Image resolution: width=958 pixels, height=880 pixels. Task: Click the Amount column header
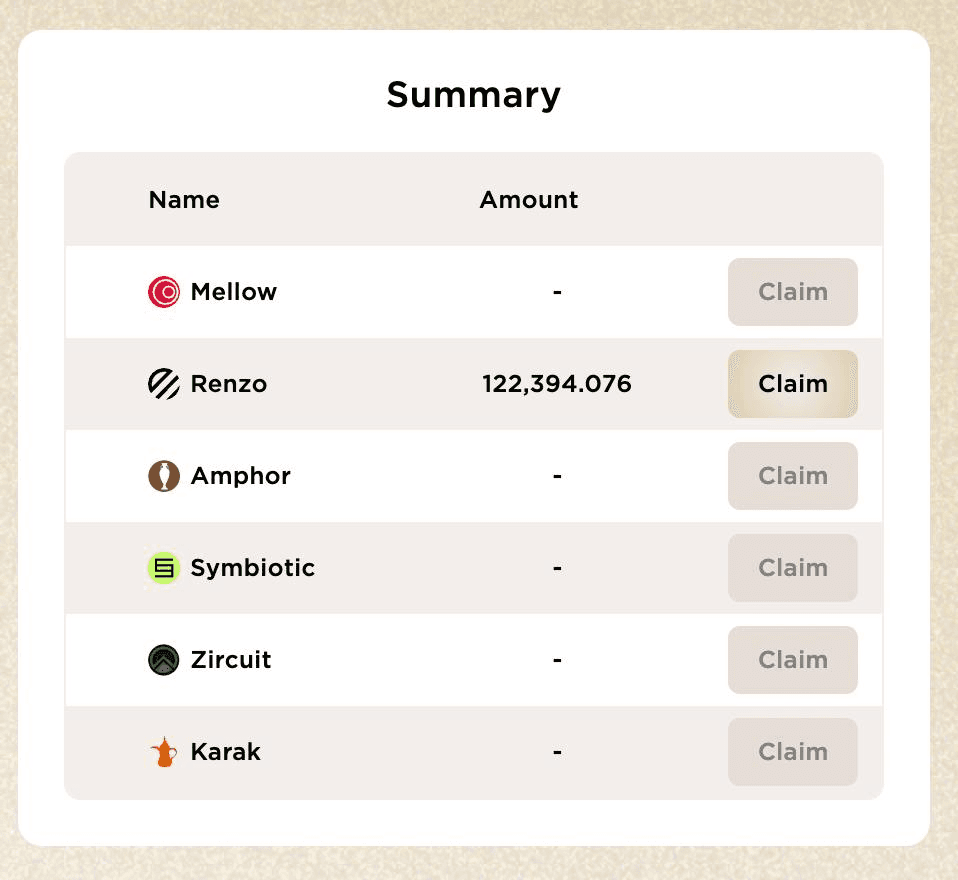(528, 200)
